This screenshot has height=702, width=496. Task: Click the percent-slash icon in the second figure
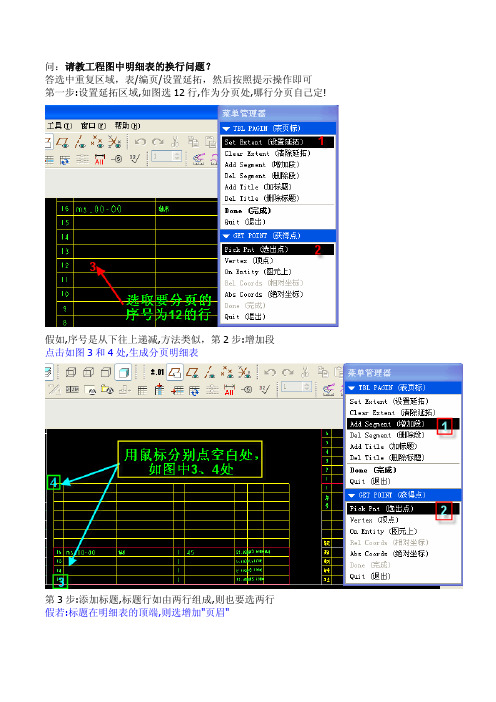pos(54,389)
